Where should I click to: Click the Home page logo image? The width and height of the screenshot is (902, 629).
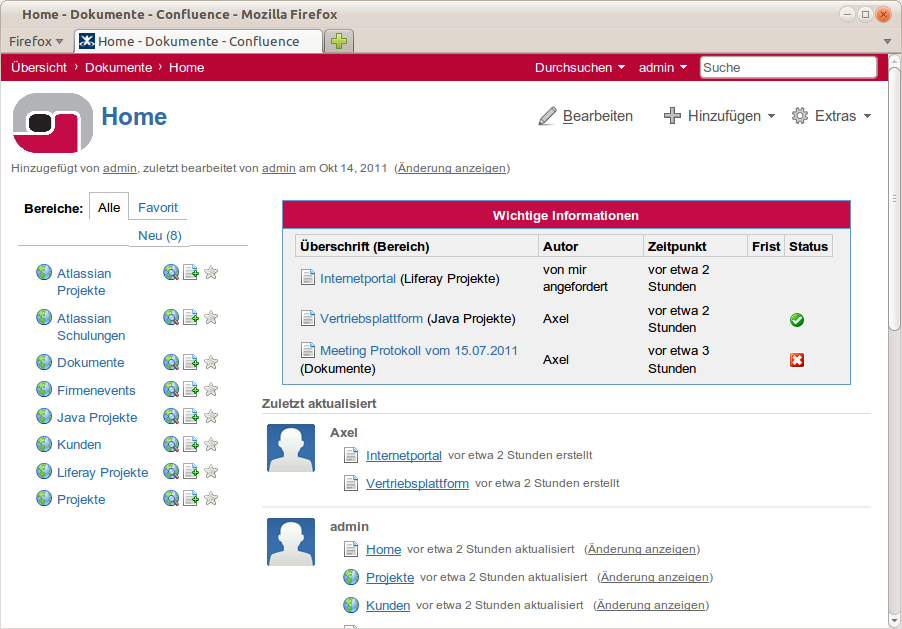pos(53,122)
